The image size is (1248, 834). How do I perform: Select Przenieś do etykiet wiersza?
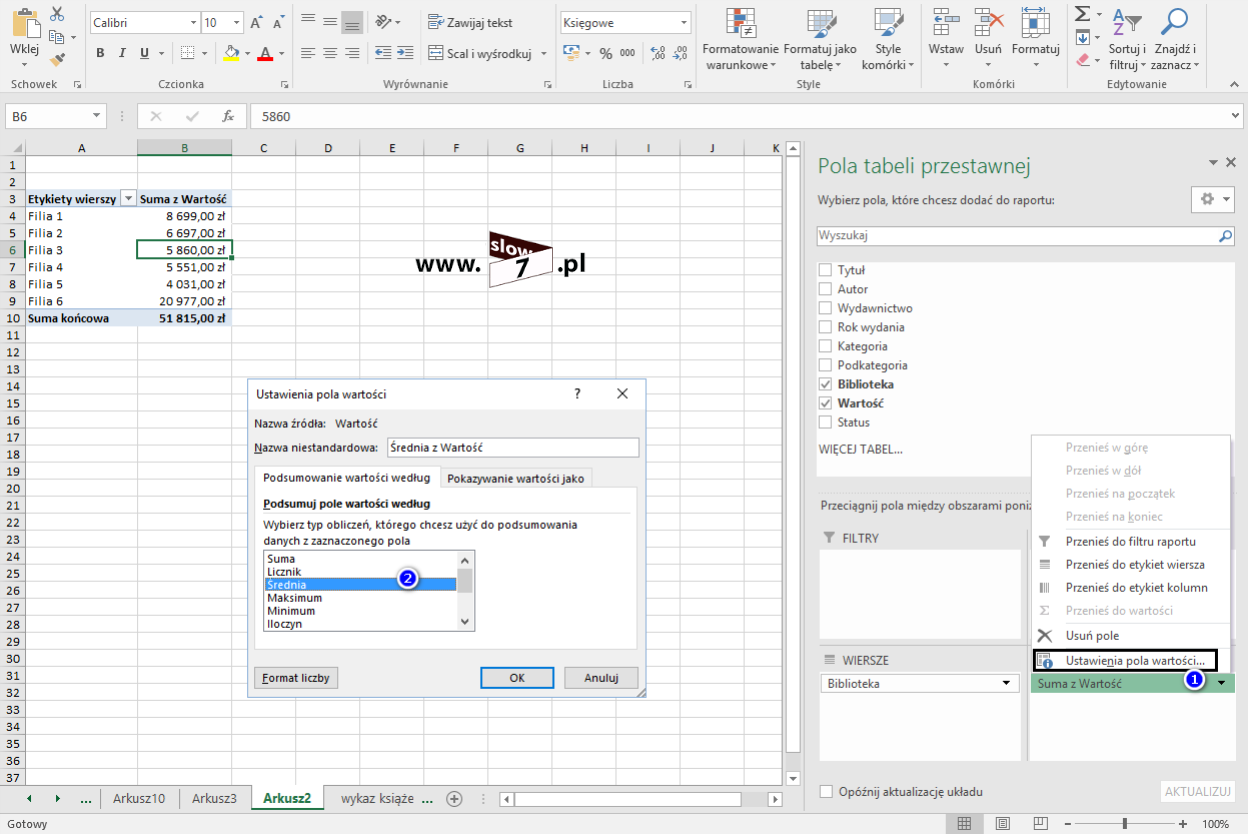coord(1131,564)
